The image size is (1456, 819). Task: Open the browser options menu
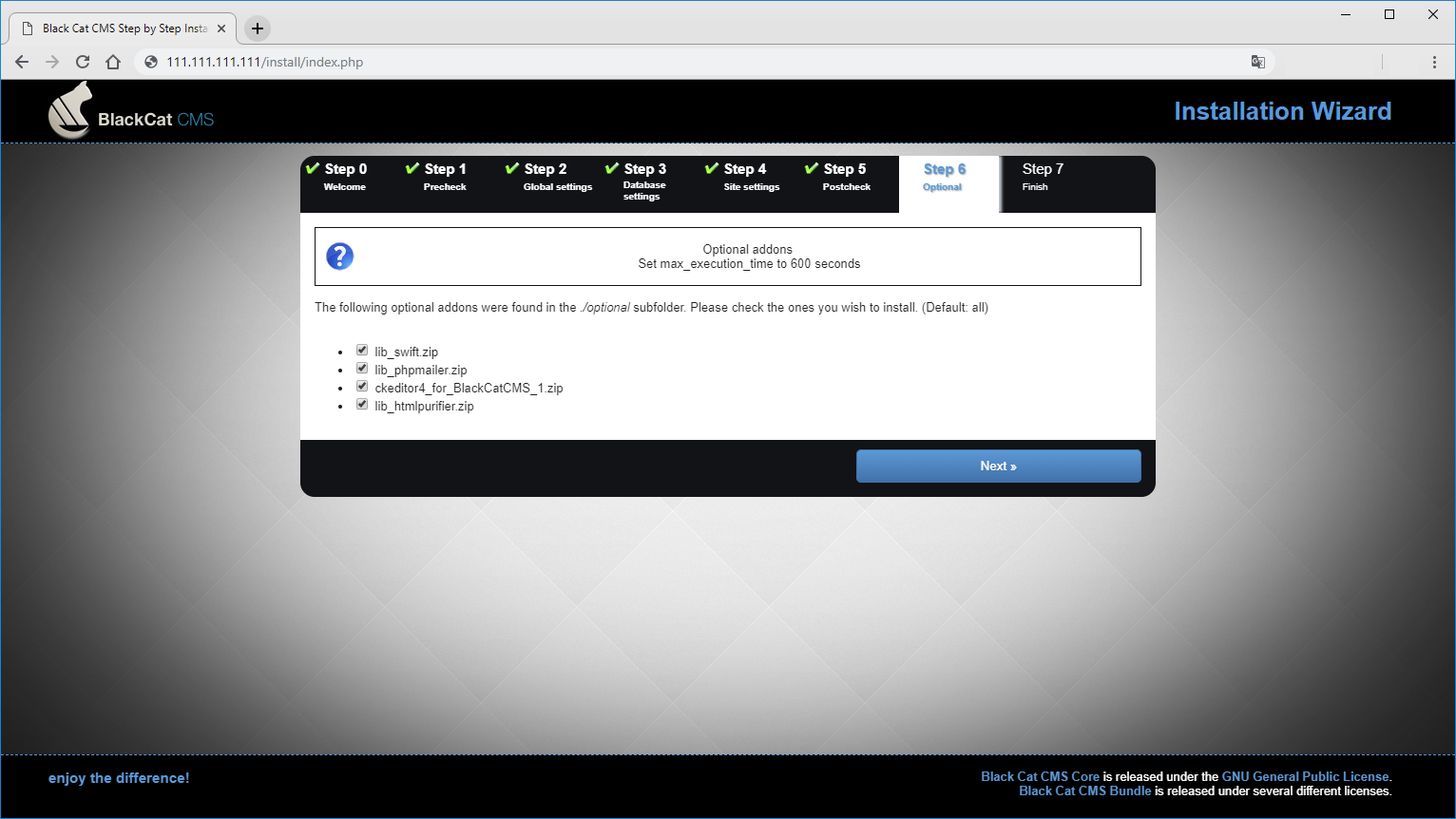tap(1435, 62)
